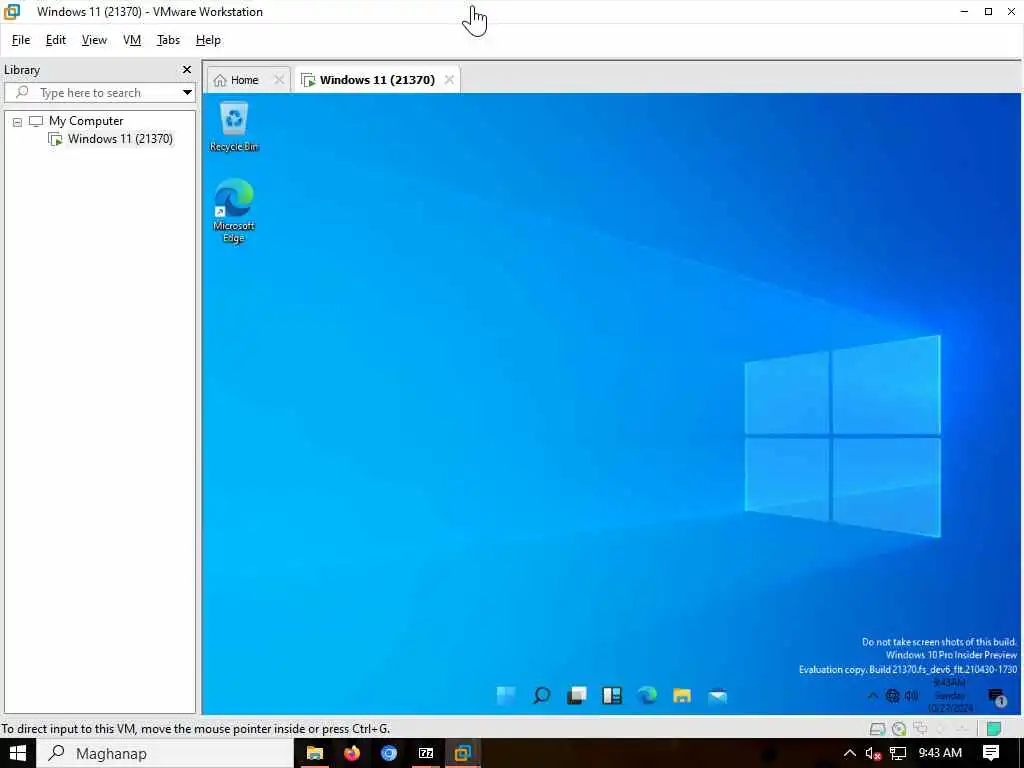The height and width of the screenshot is (768, 1024).
Task: Click the muted speaker icon in host tray
Action: pos(873,753)
